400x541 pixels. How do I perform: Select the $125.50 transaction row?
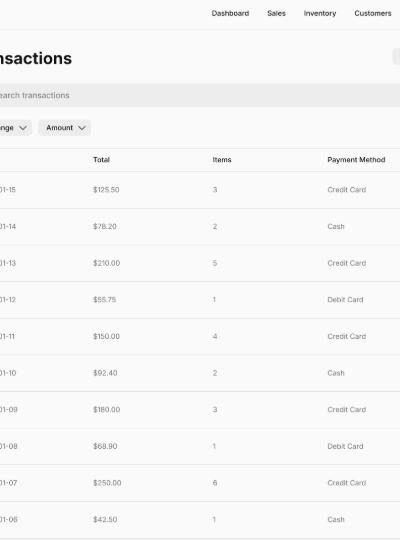[200, 190]
